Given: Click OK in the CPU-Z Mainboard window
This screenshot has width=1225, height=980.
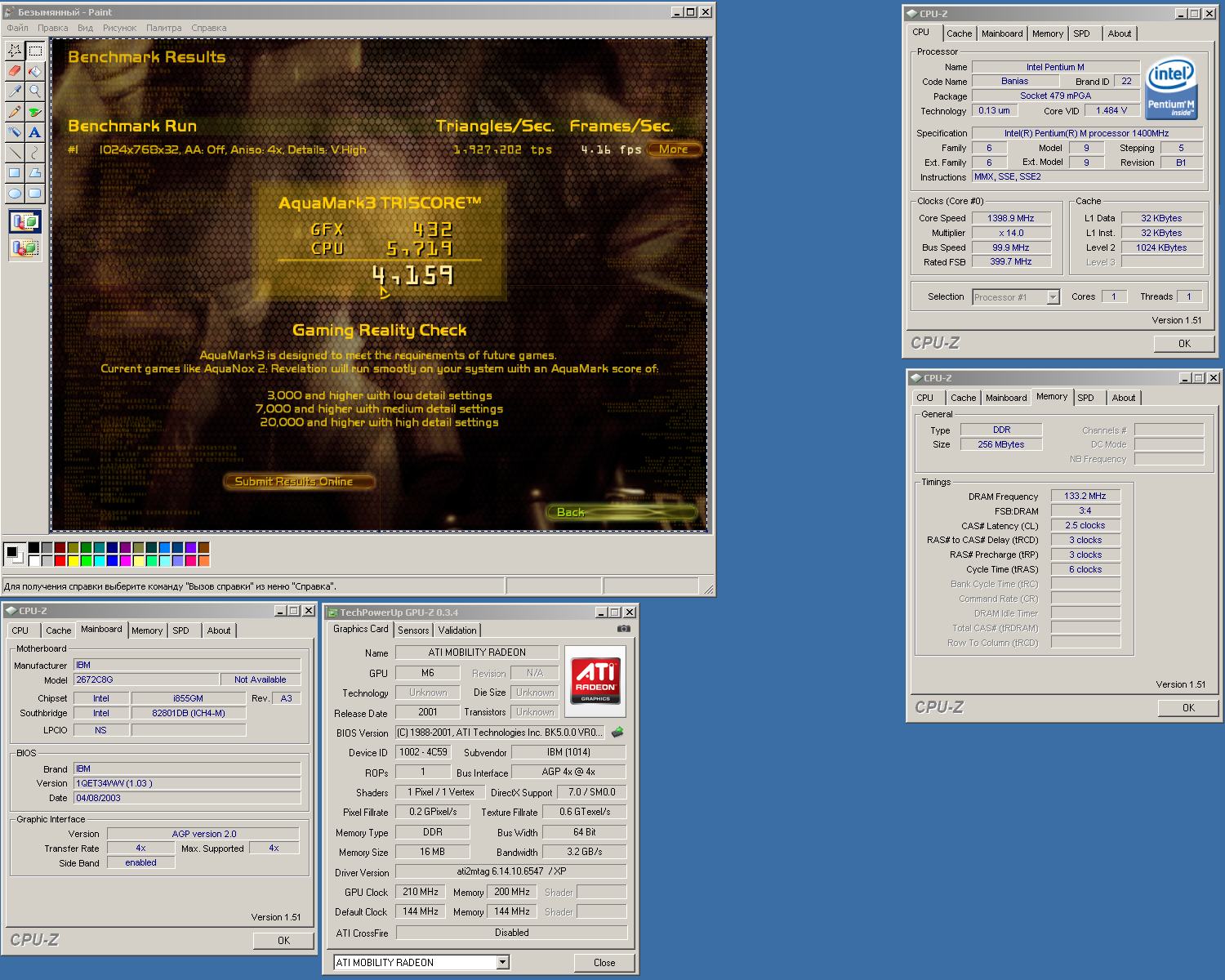Looking at the screenshot, I should coord(283,941).
